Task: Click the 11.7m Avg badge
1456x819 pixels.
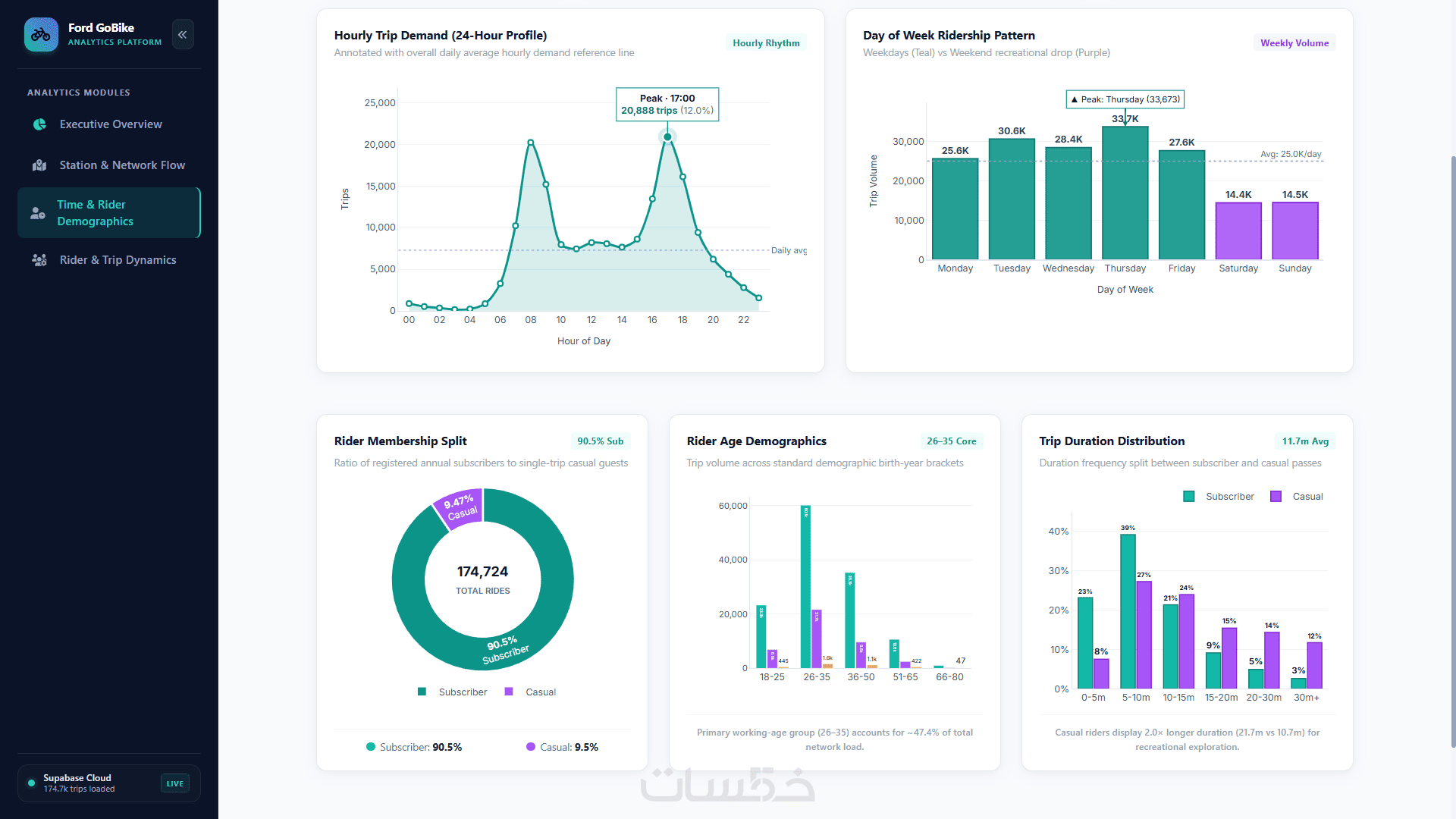Action: pos(1305,441)
